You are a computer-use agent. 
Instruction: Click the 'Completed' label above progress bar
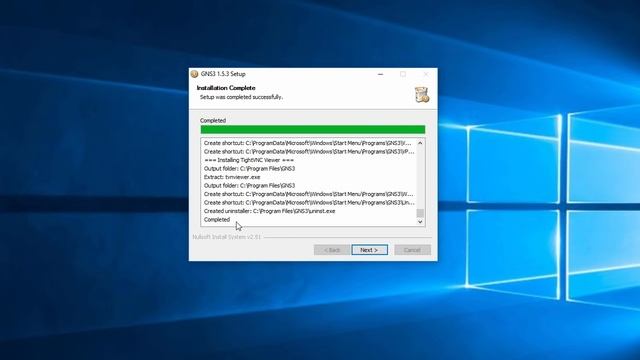tap(213, 120)
